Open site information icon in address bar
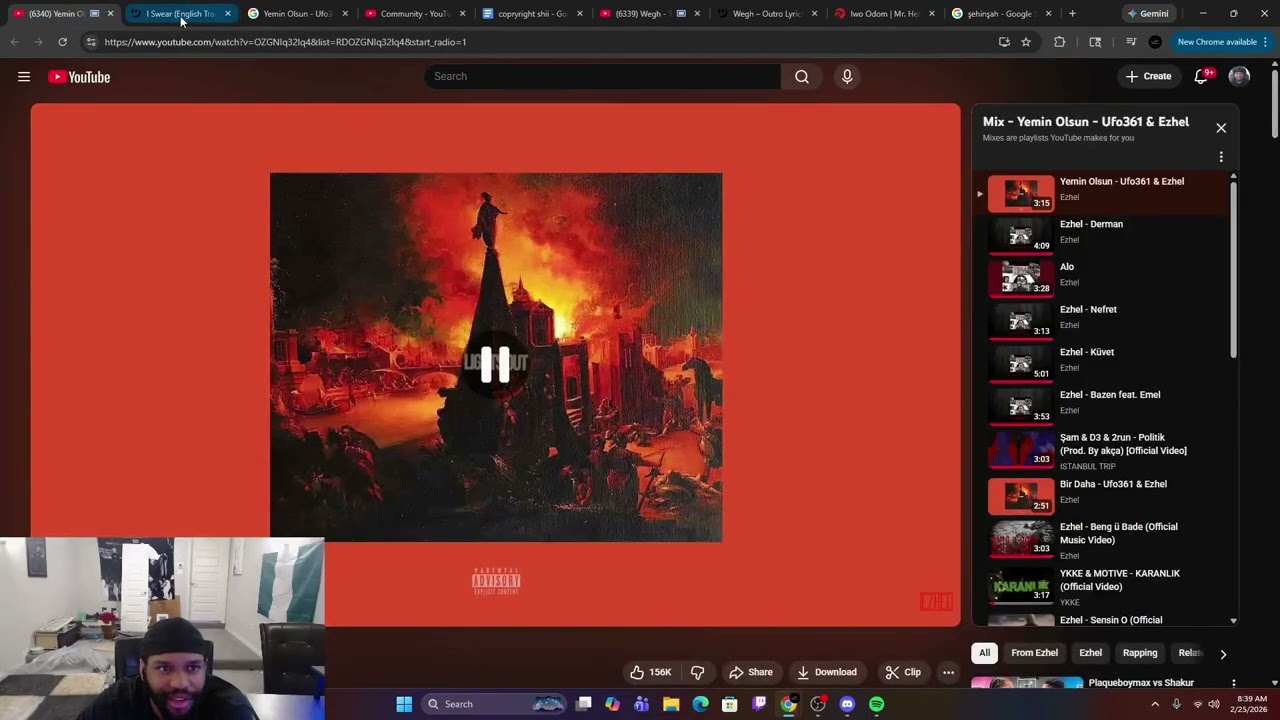 point(91,42)
